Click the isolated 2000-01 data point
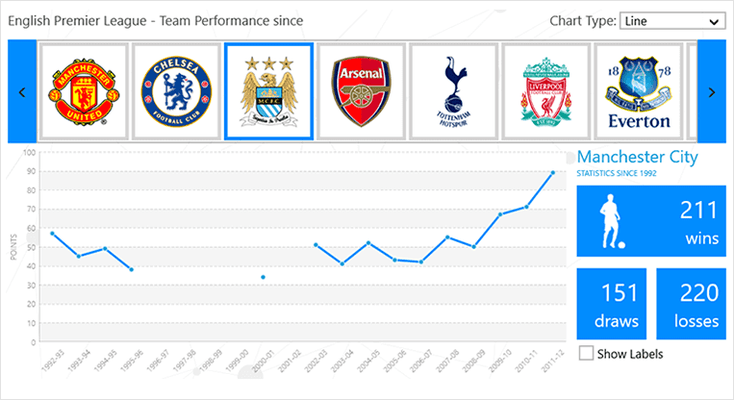734x400 pixels. click(x=263, y=277)
